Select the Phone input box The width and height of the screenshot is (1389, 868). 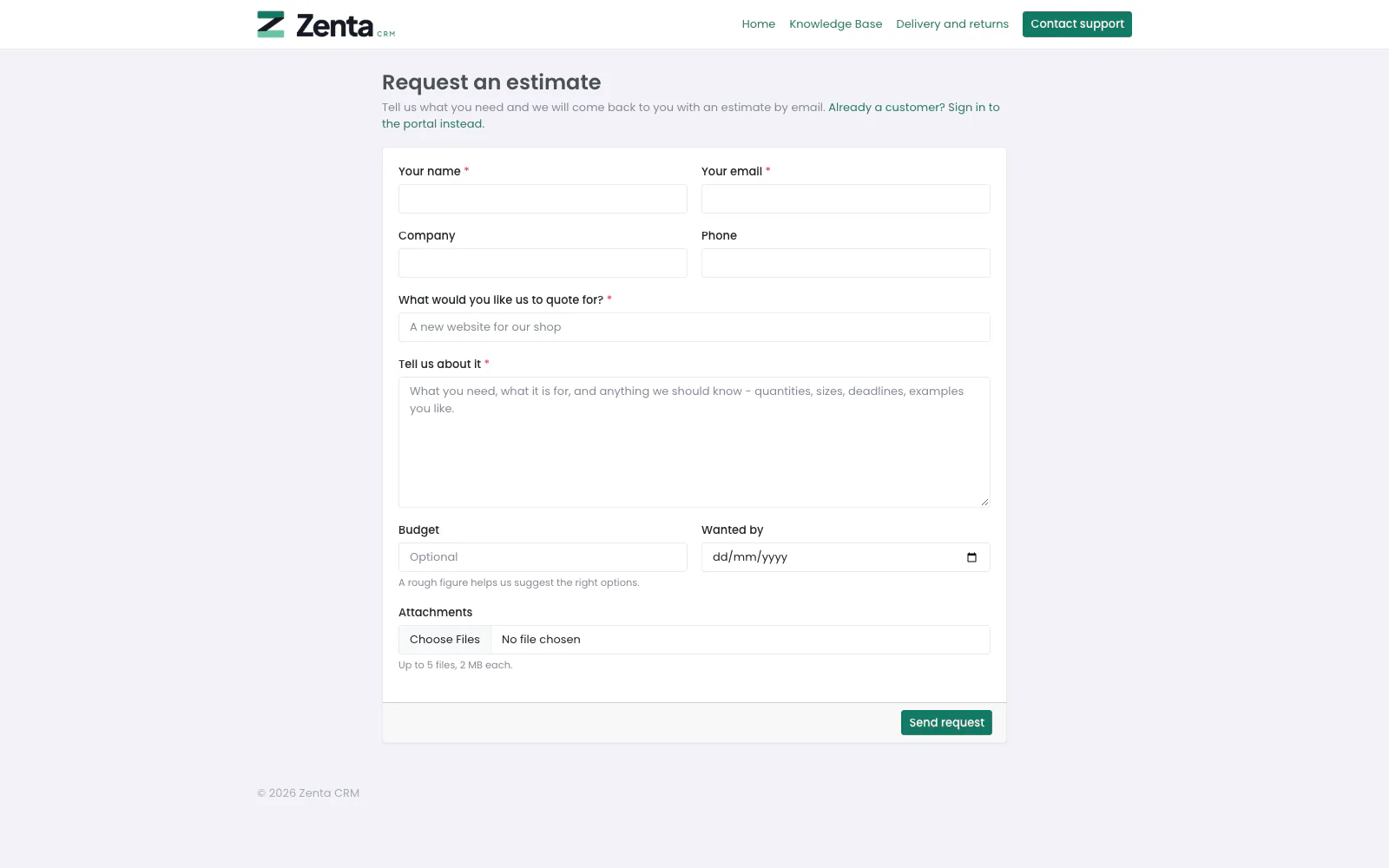[846, 263]
